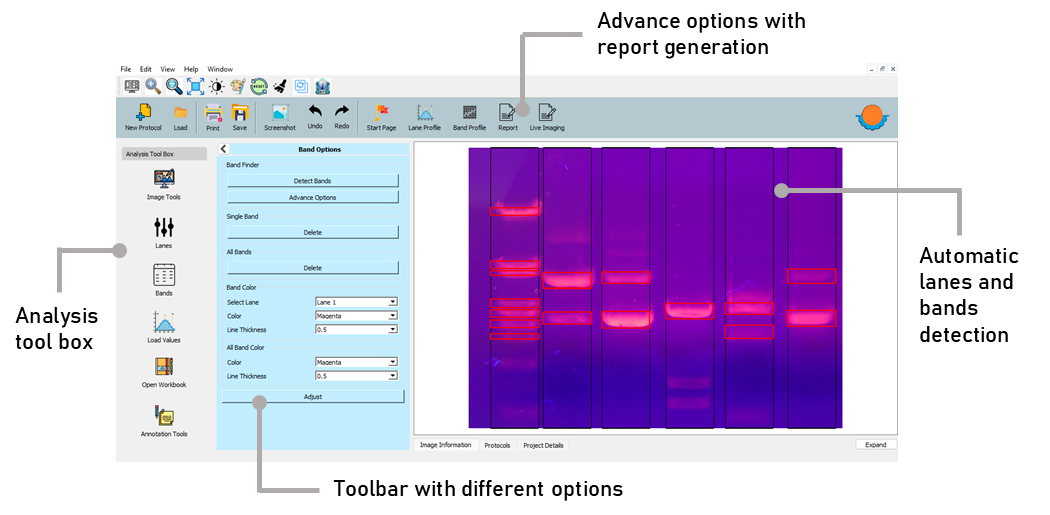
Task: Open Annotation Tools from the sidebar
Action: [164, 416]
